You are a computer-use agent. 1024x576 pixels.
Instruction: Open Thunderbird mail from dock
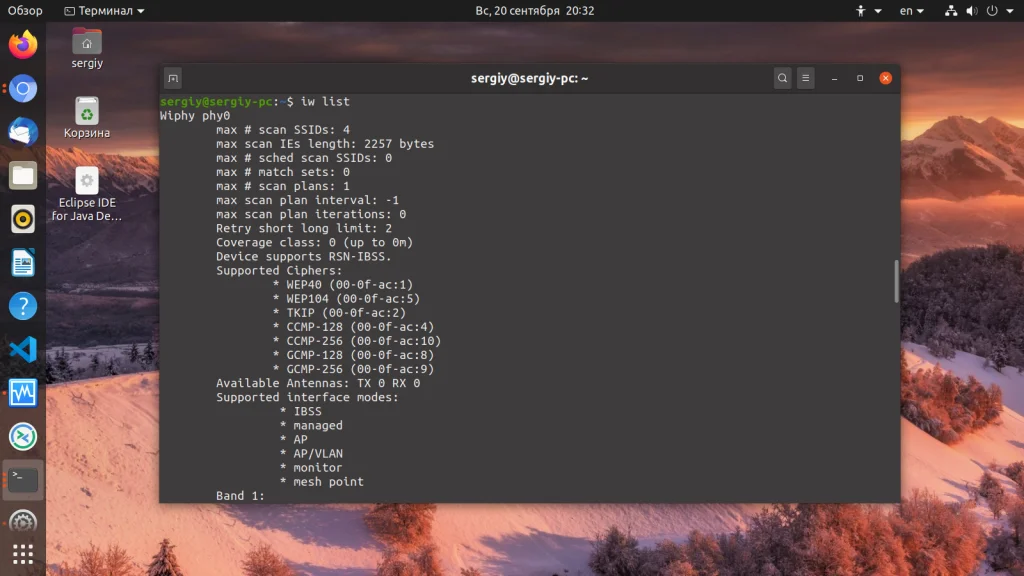pyautogui.click(x=23, y=132)
